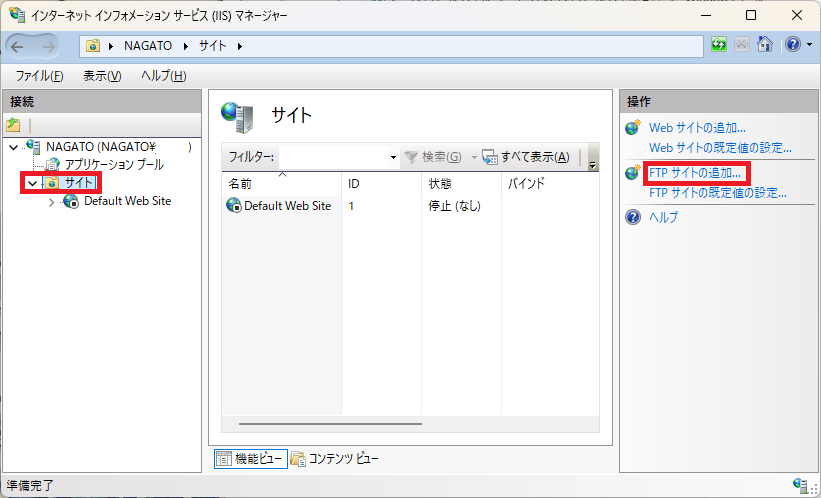Open the ヘルプ(H) menu
821x498 pixels.
(163, 76)
